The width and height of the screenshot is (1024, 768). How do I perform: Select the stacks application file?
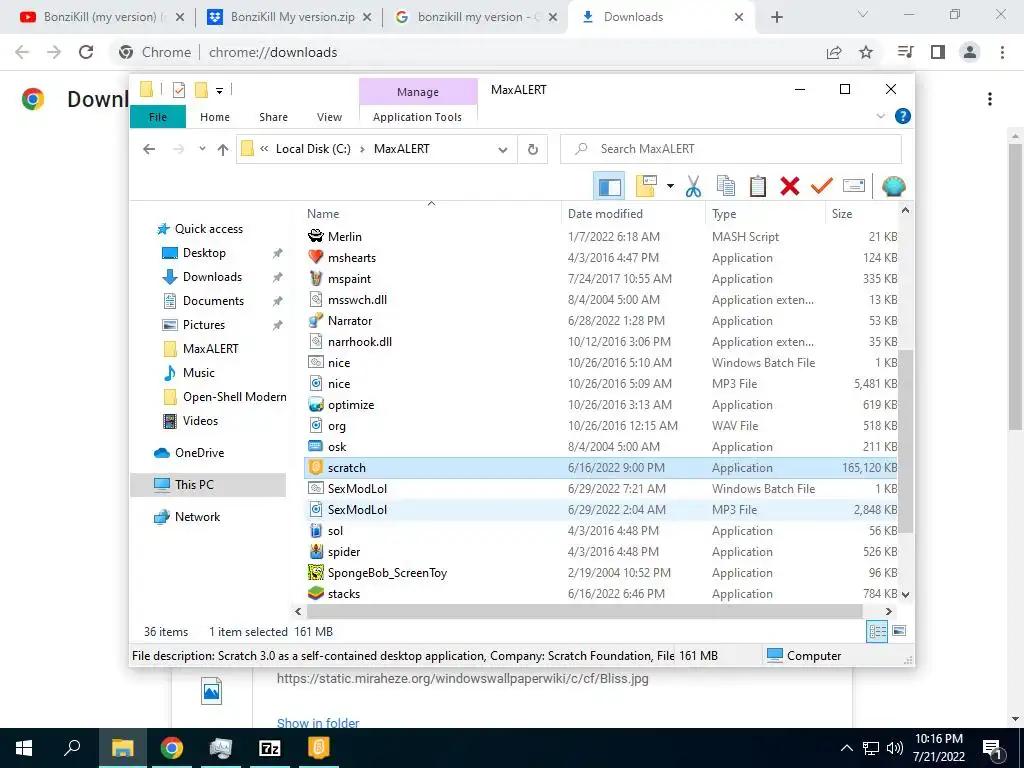coord(601,594)
